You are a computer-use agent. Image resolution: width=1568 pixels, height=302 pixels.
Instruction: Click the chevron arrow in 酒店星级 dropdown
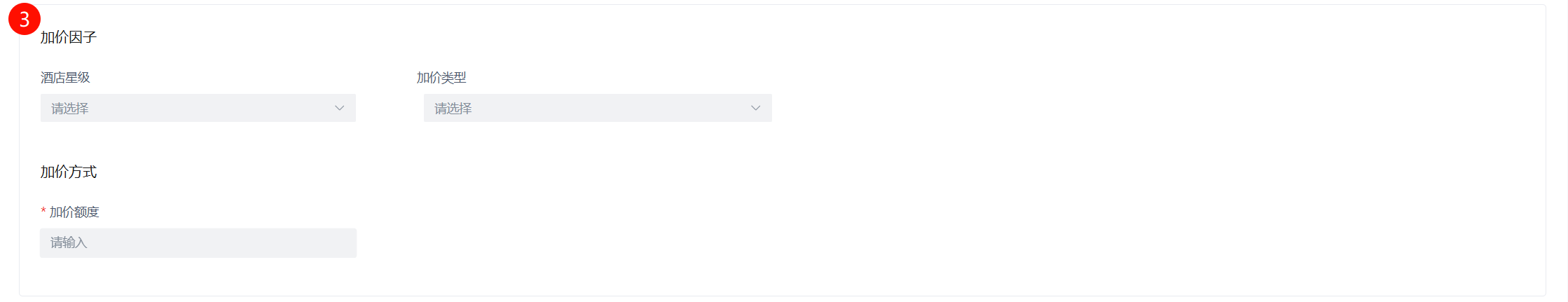click(339, 108)
